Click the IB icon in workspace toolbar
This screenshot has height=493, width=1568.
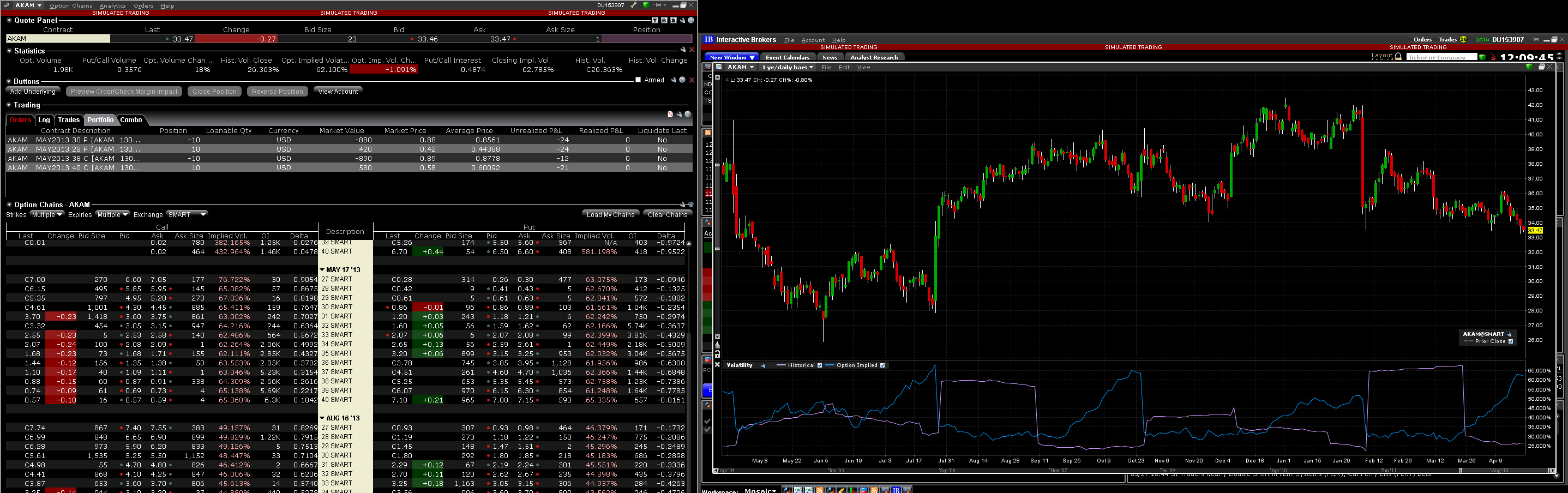pyautogui.click(x=896, y=490)
